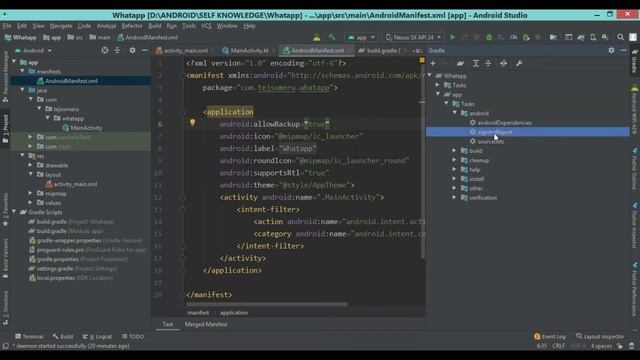This screenshot has width=640, height=360.
Task: Expand the build tasks group in Gradle
Action: click(x=454, y=151)
